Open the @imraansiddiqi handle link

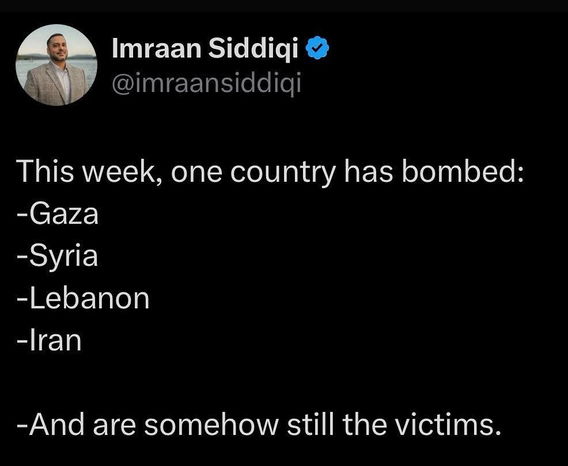tap(206, 84)
